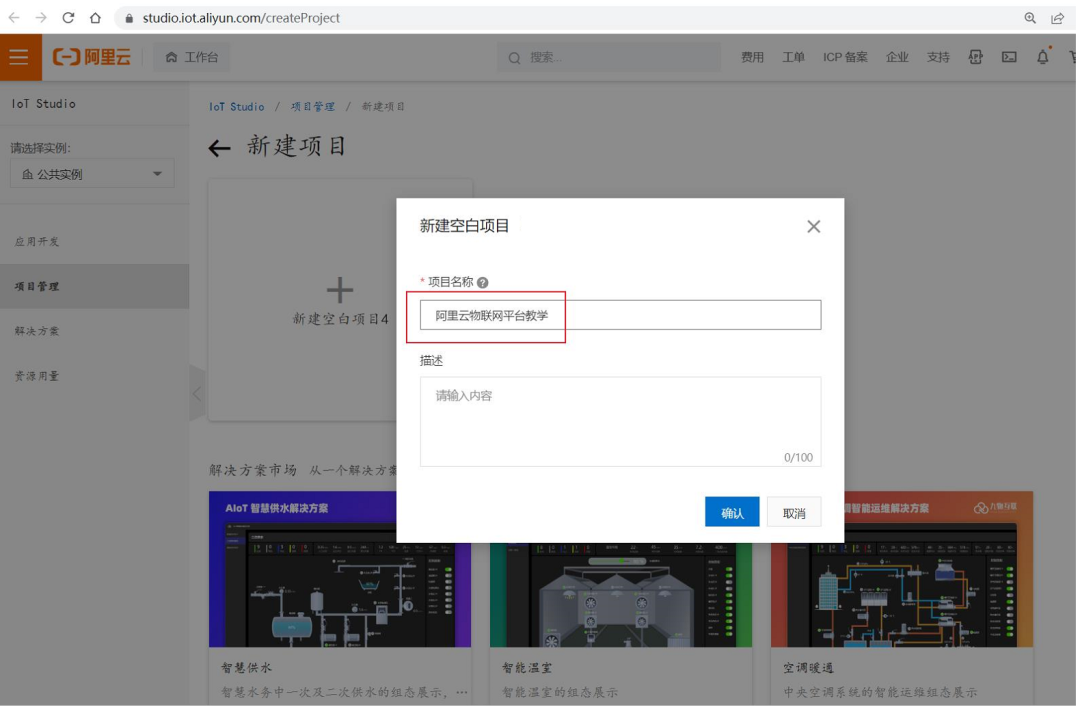Click the Aliyun logo
1080x707 pixels.
[x=92, y=57]
